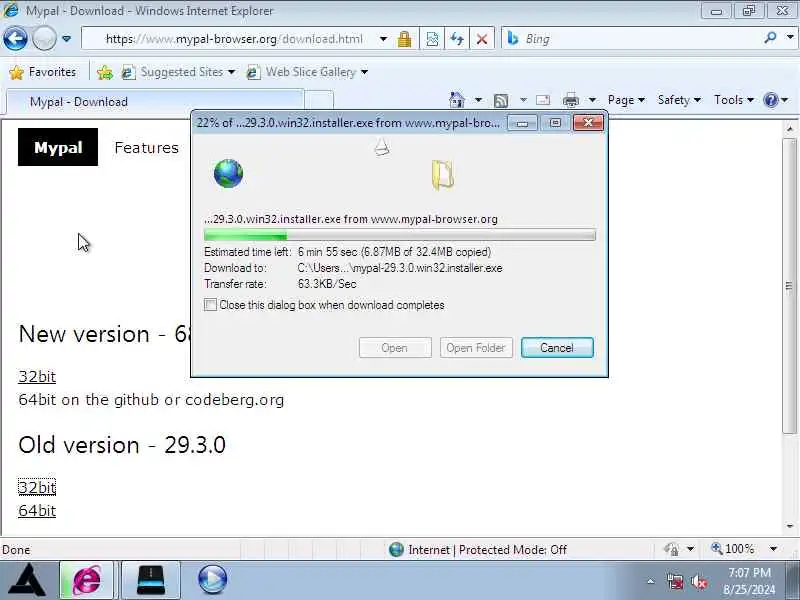Expand the Home button dropdown arrow
The height and width of the screenshot is (600, 800).
coord(478,100)
